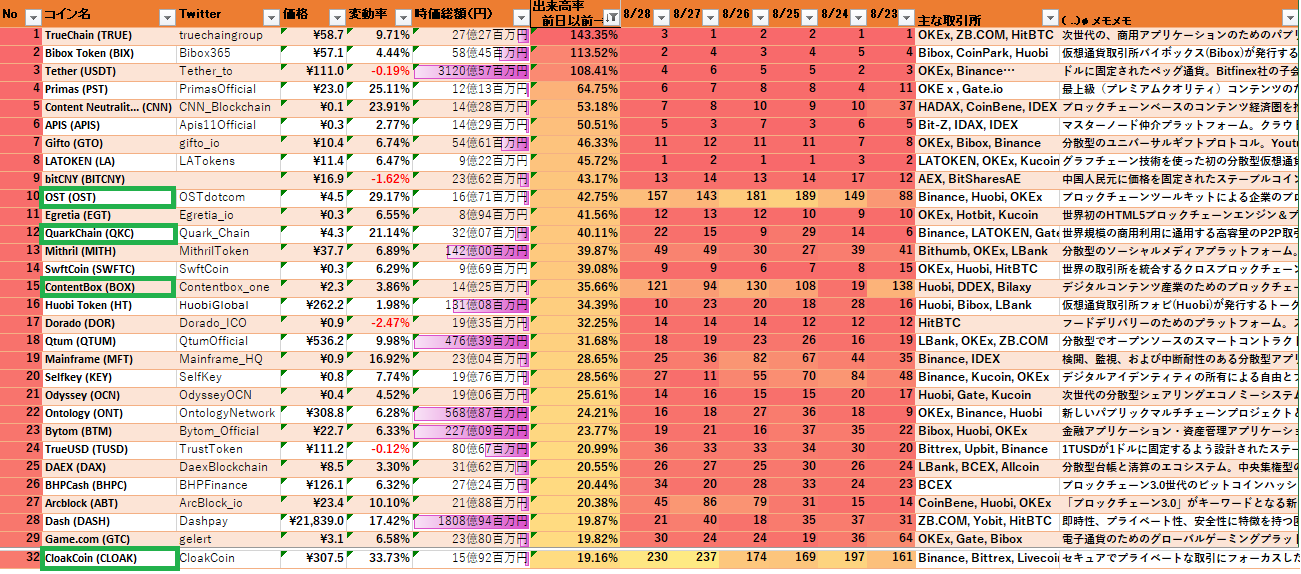Expand the コイン名 column filter
This screenshot has height=574, width=1301.
coord(166,17)
